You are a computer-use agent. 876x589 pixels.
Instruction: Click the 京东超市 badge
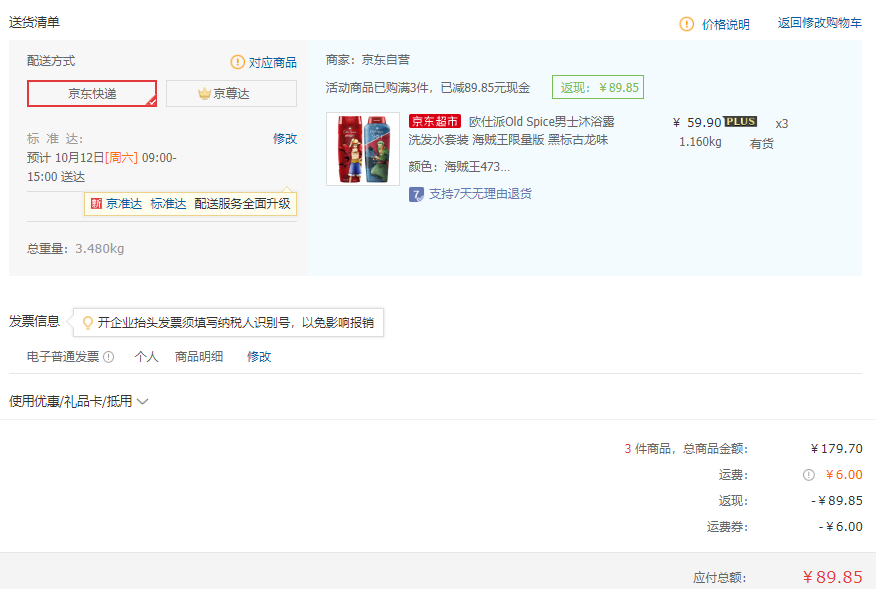pyautogui.click(x=435, y=121)
